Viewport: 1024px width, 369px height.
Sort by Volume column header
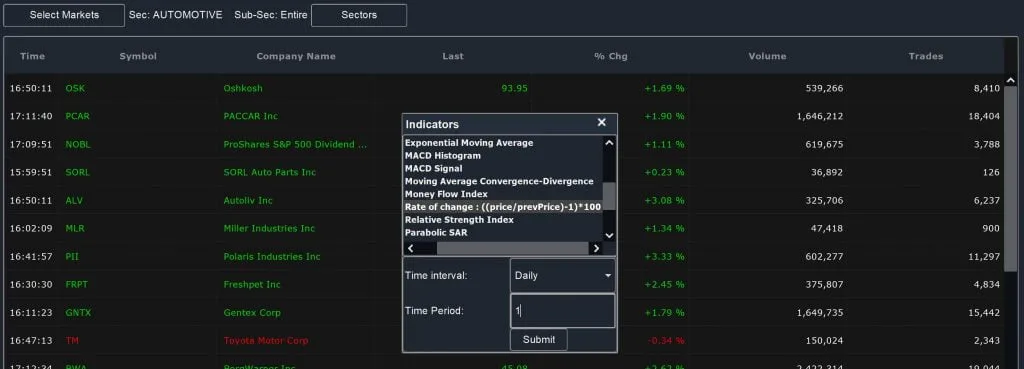tap(767, 56)
